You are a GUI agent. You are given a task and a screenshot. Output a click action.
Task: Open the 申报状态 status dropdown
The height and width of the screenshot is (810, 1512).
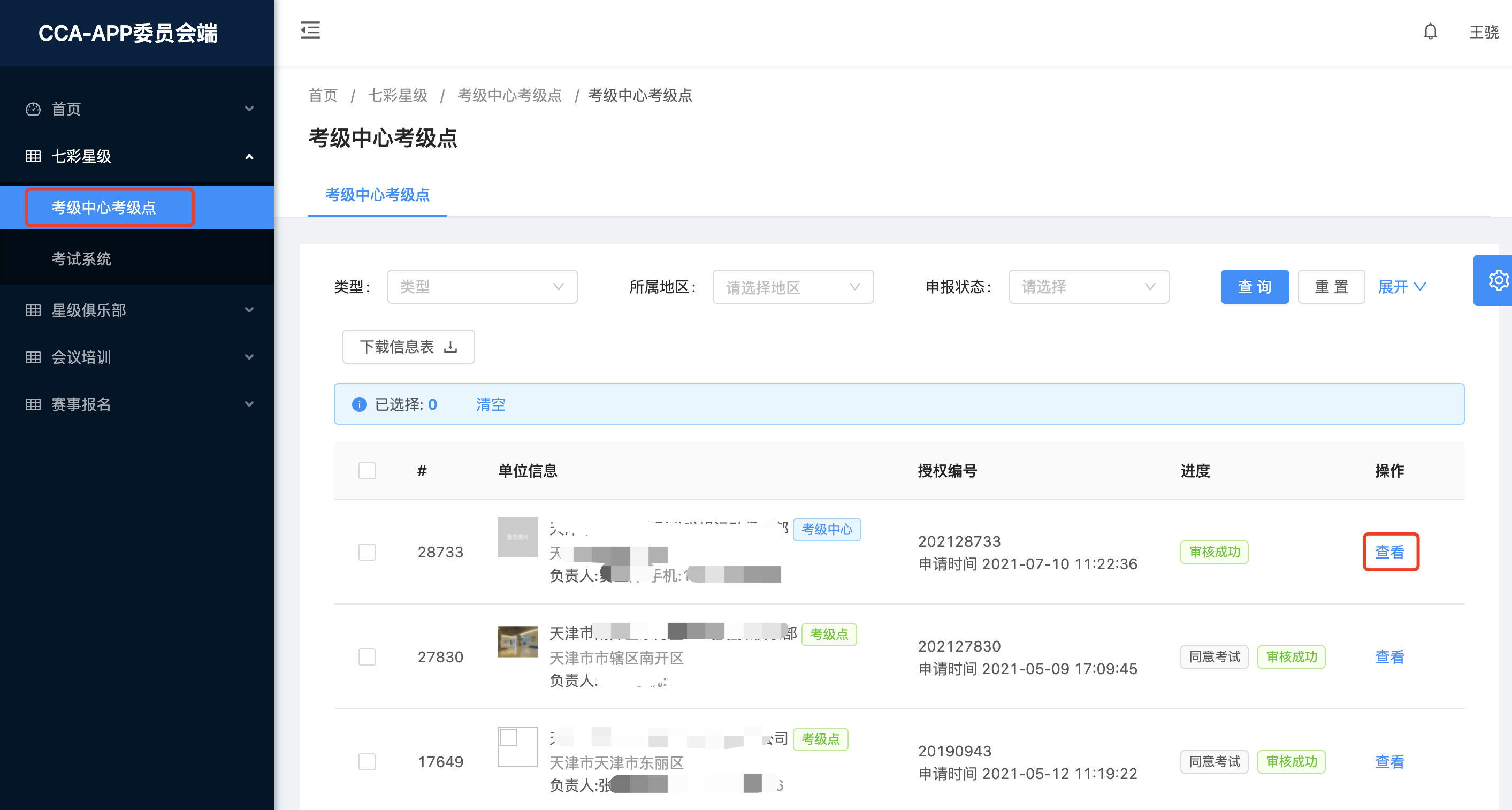[x=1089, y=287]
